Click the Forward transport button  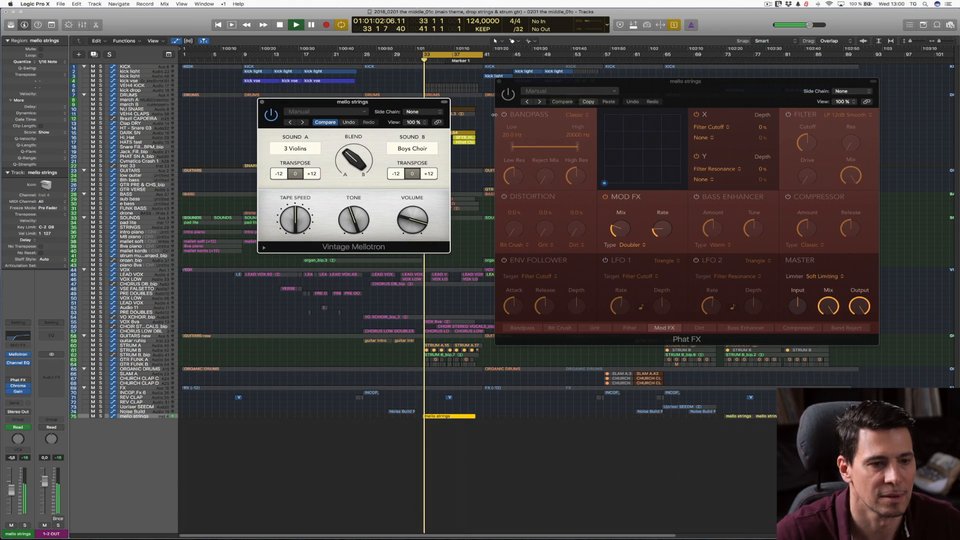pyautogui.click(x=263, y=25)
